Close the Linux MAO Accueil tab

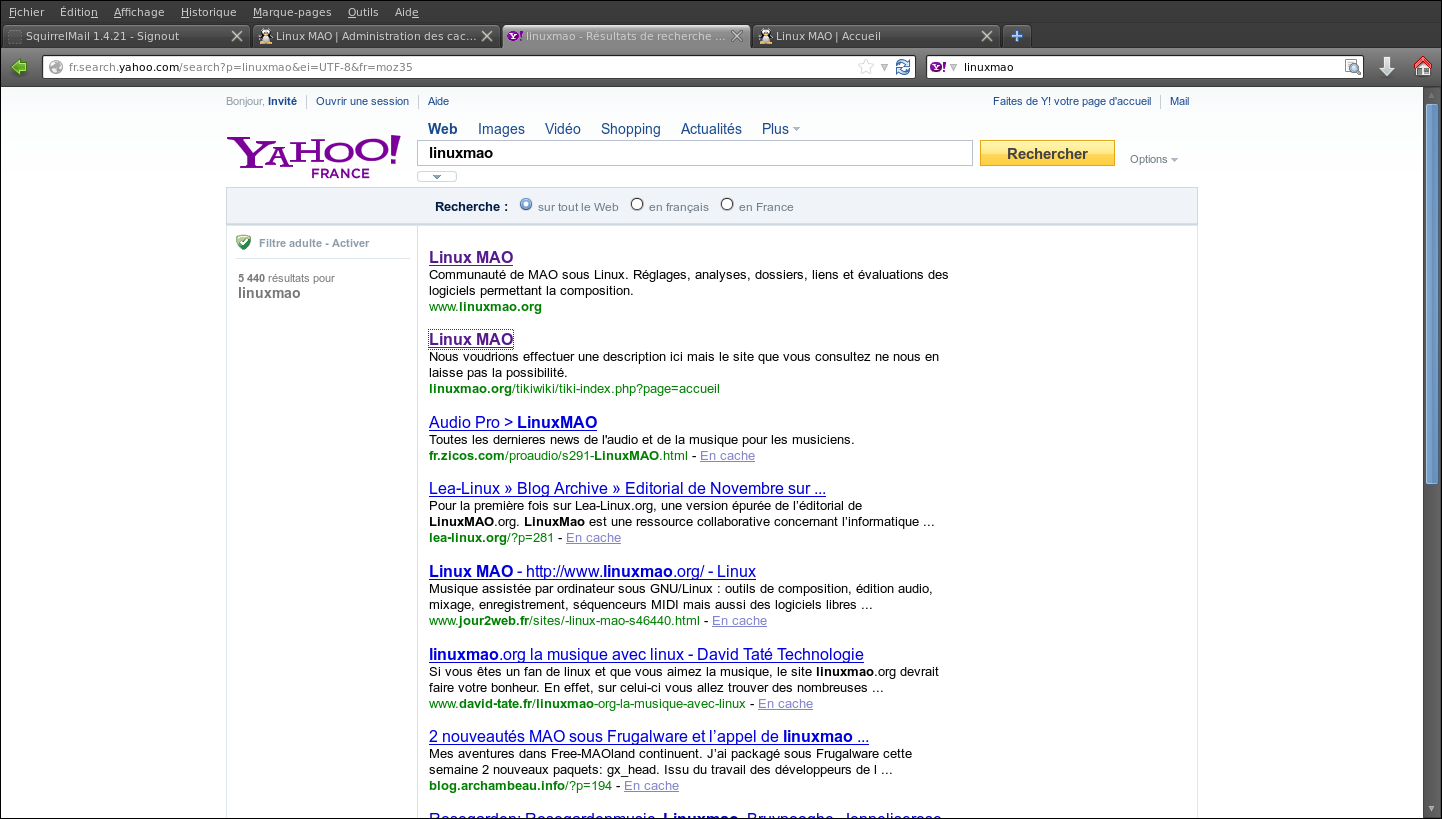987,36
